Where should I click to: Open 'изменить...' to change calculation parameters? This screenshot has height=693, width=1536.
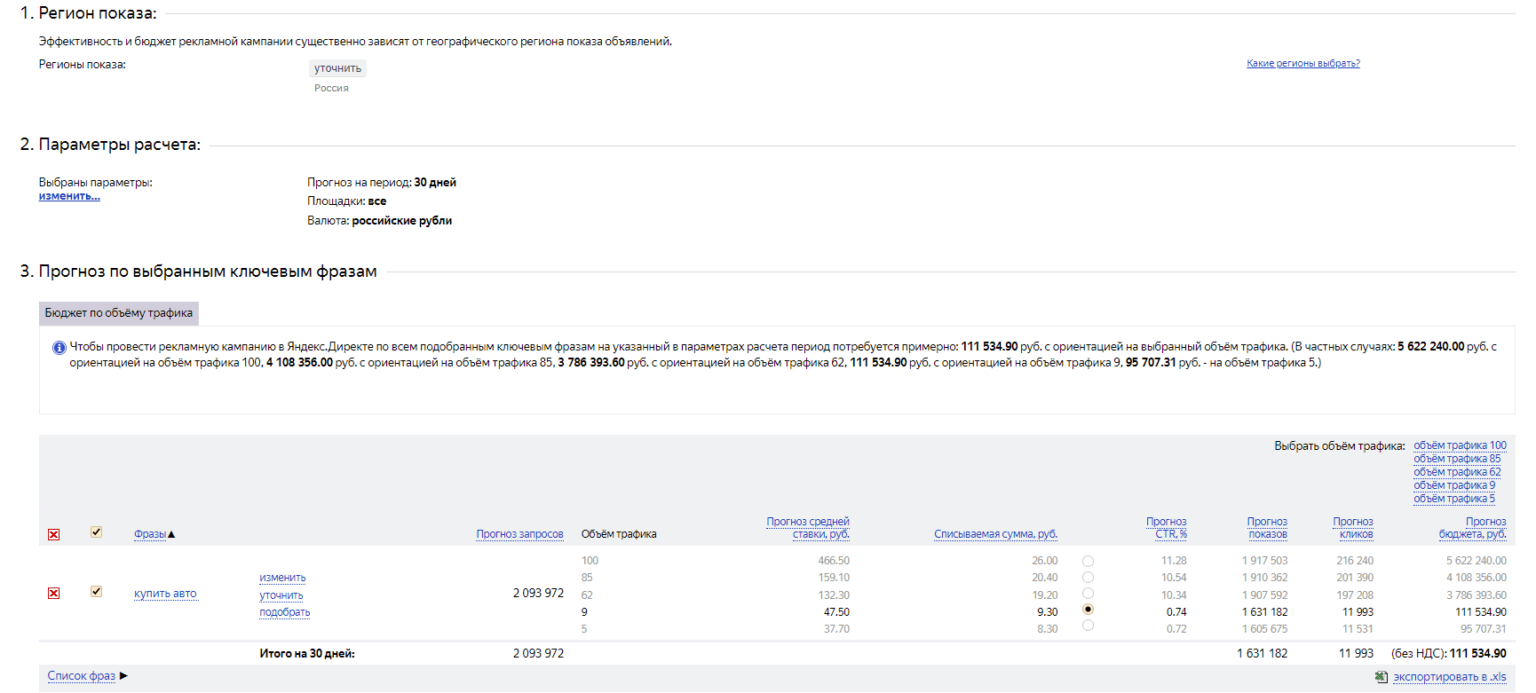(x=69, y=196)
